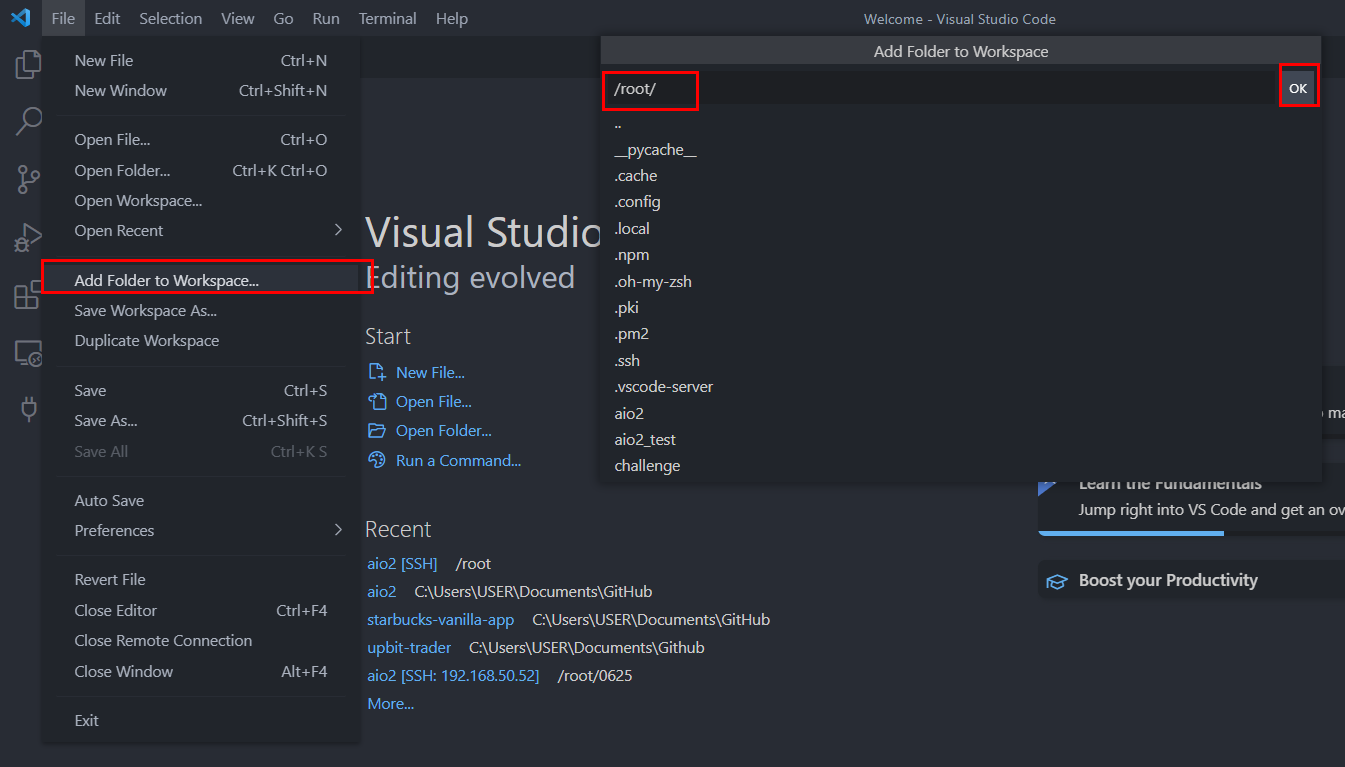Image resolution: width=1345 pixels, height=767 pixels.
Task: Select the .oh-my-zsh folder entry
Action: tap(960, 281)
